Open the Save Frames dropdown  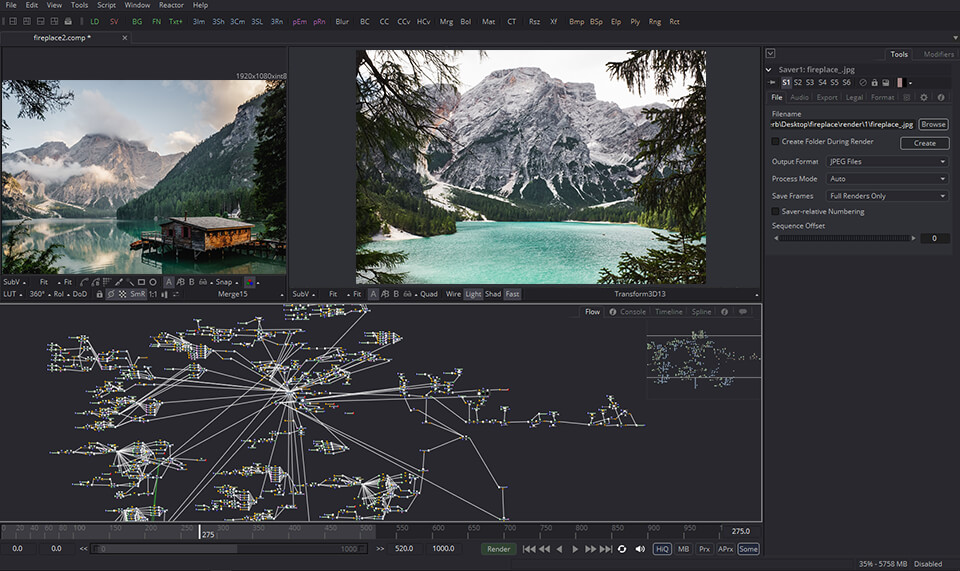point(886,196)
